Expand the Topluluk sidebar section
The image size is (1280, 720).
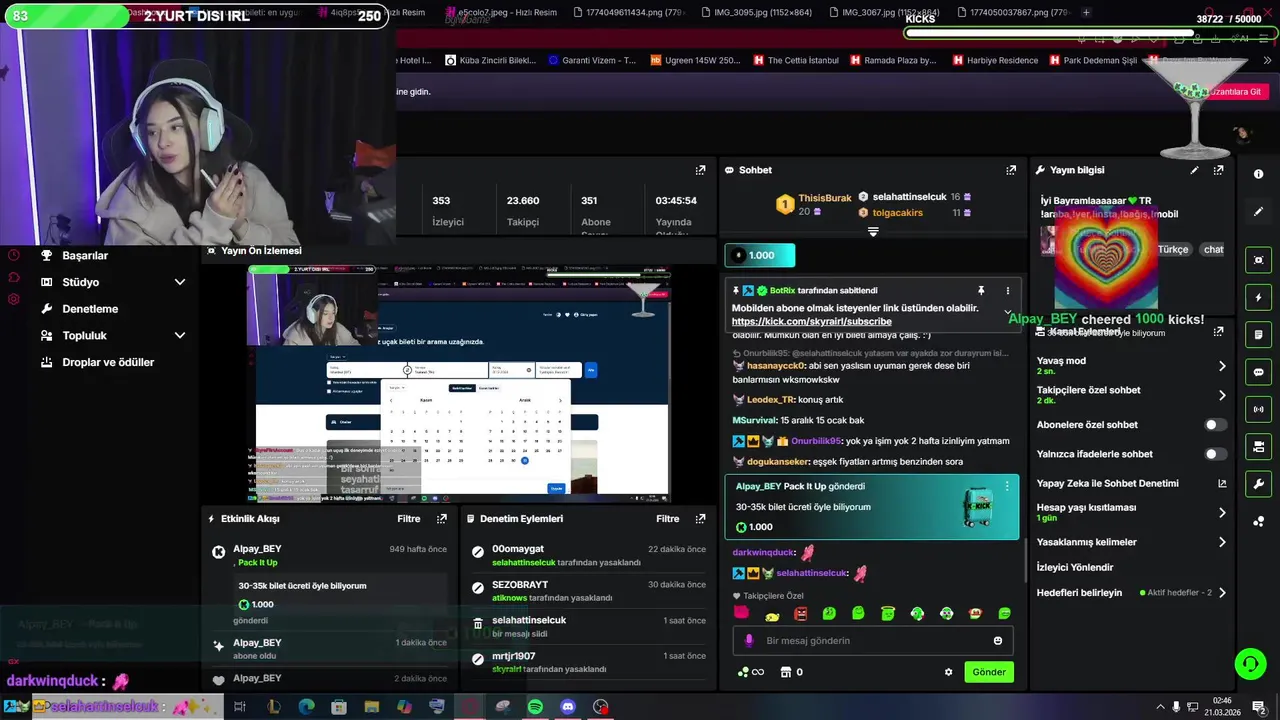[180, 336]
